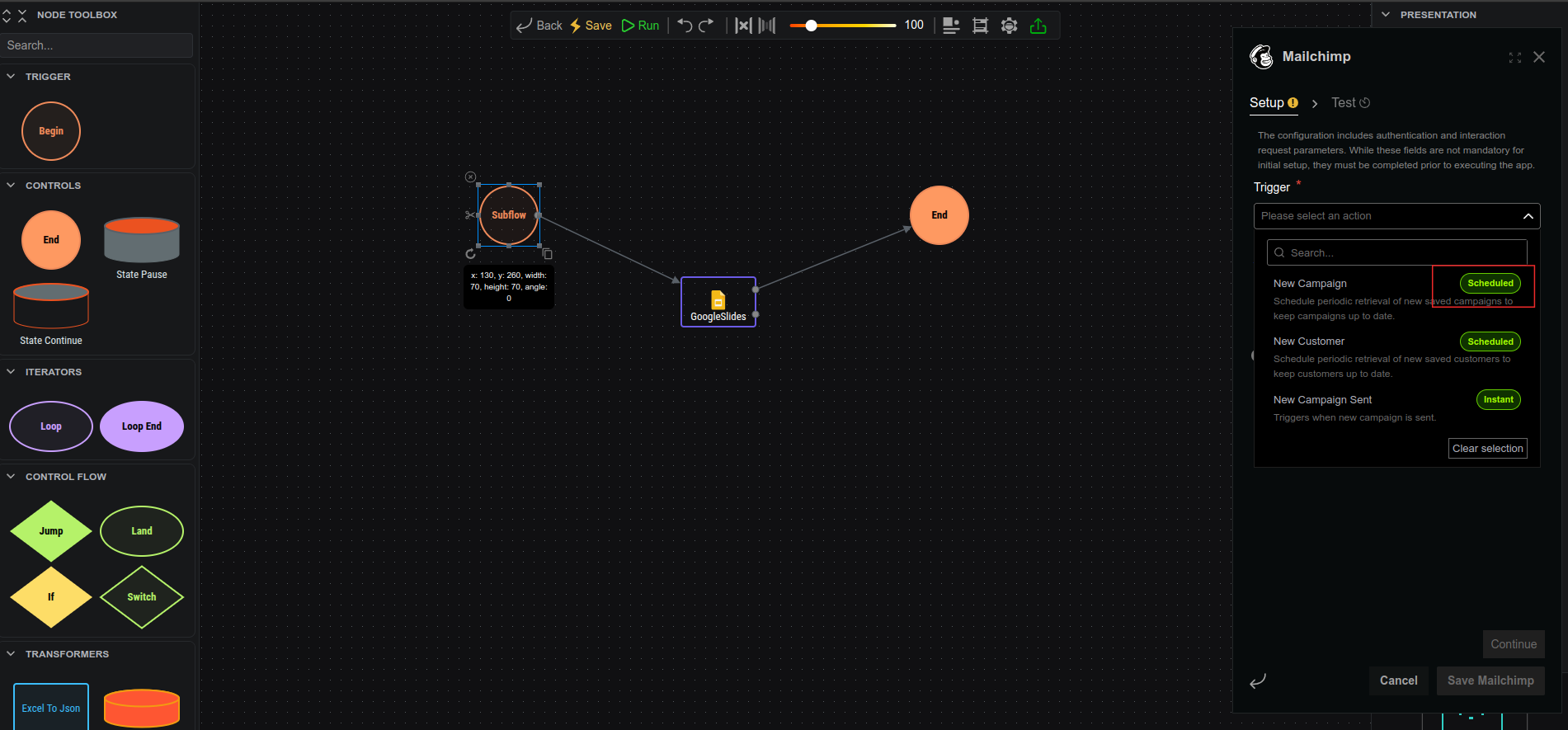
Task: Click the green export share icon
Action: pos(1038,26)
